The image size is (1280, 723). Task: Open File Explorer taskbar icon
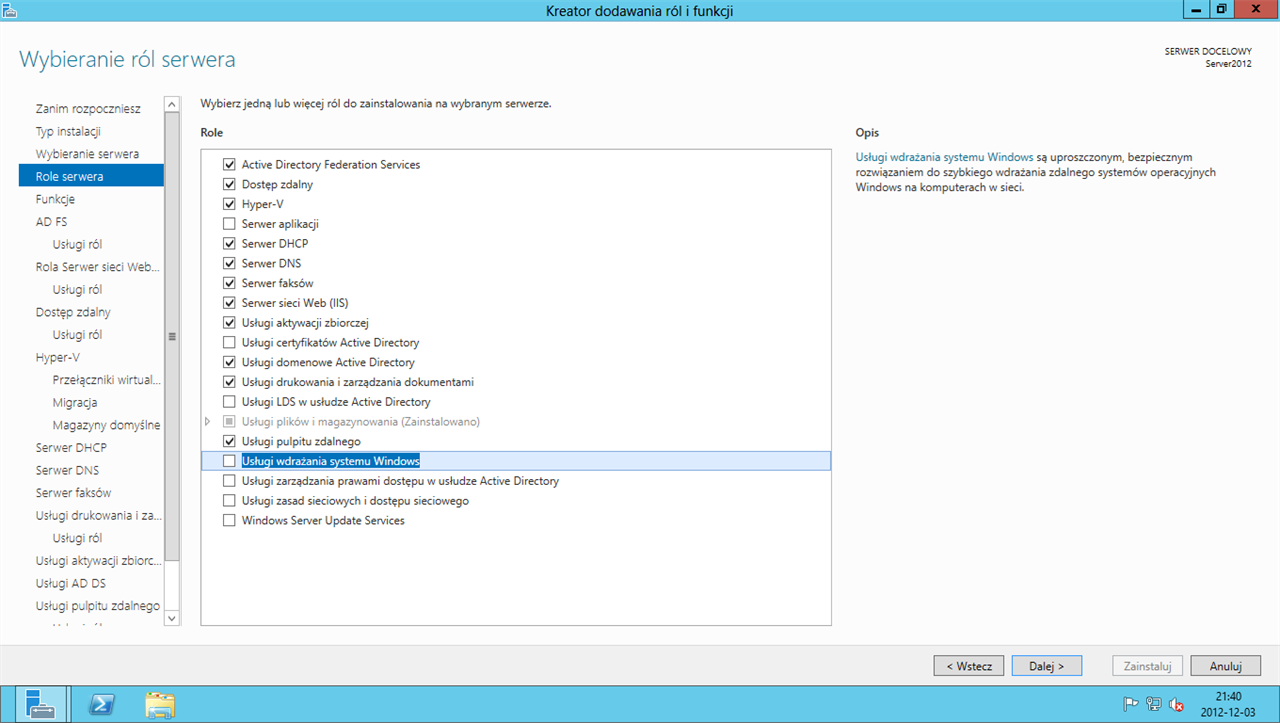click(x=160, y=704)
